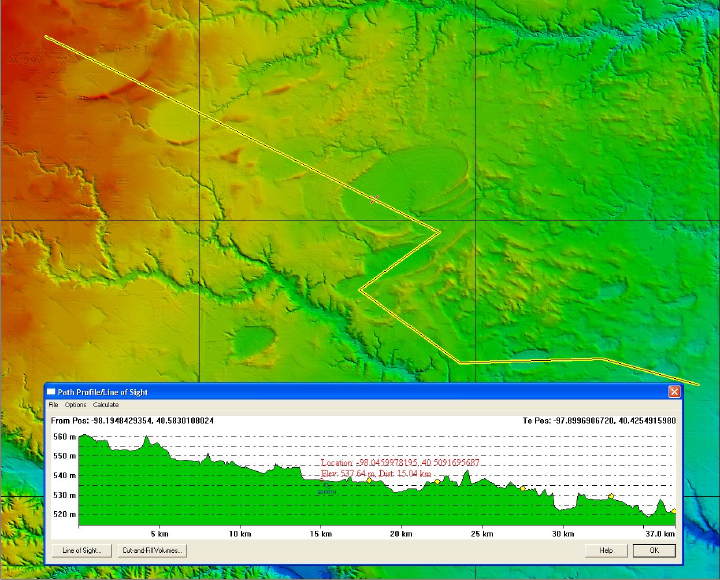This screenshot has height=580, width=720.
Task: Click the yellow marker at the profile's 37 km end
Action: coord(674,511)
